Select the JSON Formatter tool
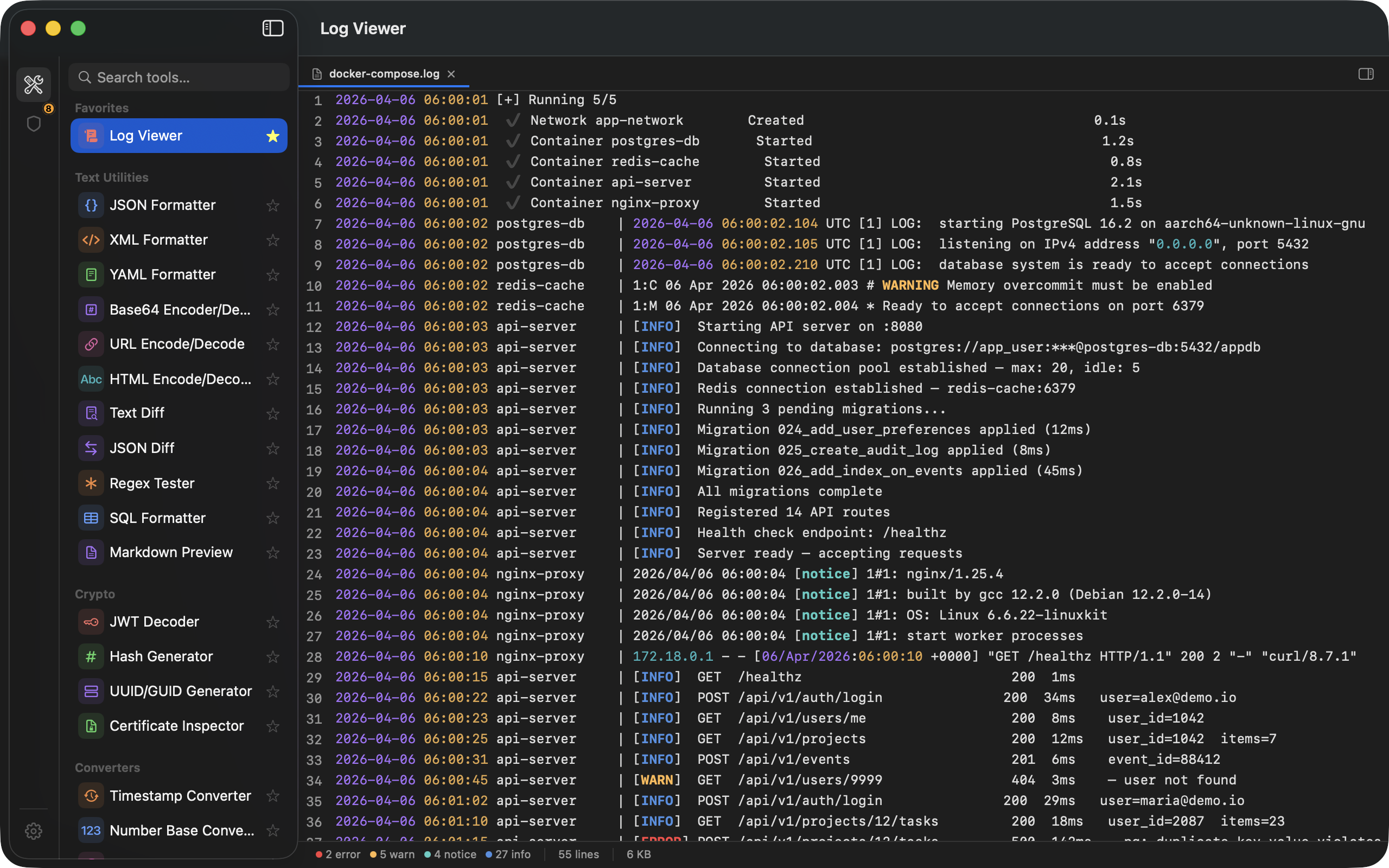 click(162, 205)
